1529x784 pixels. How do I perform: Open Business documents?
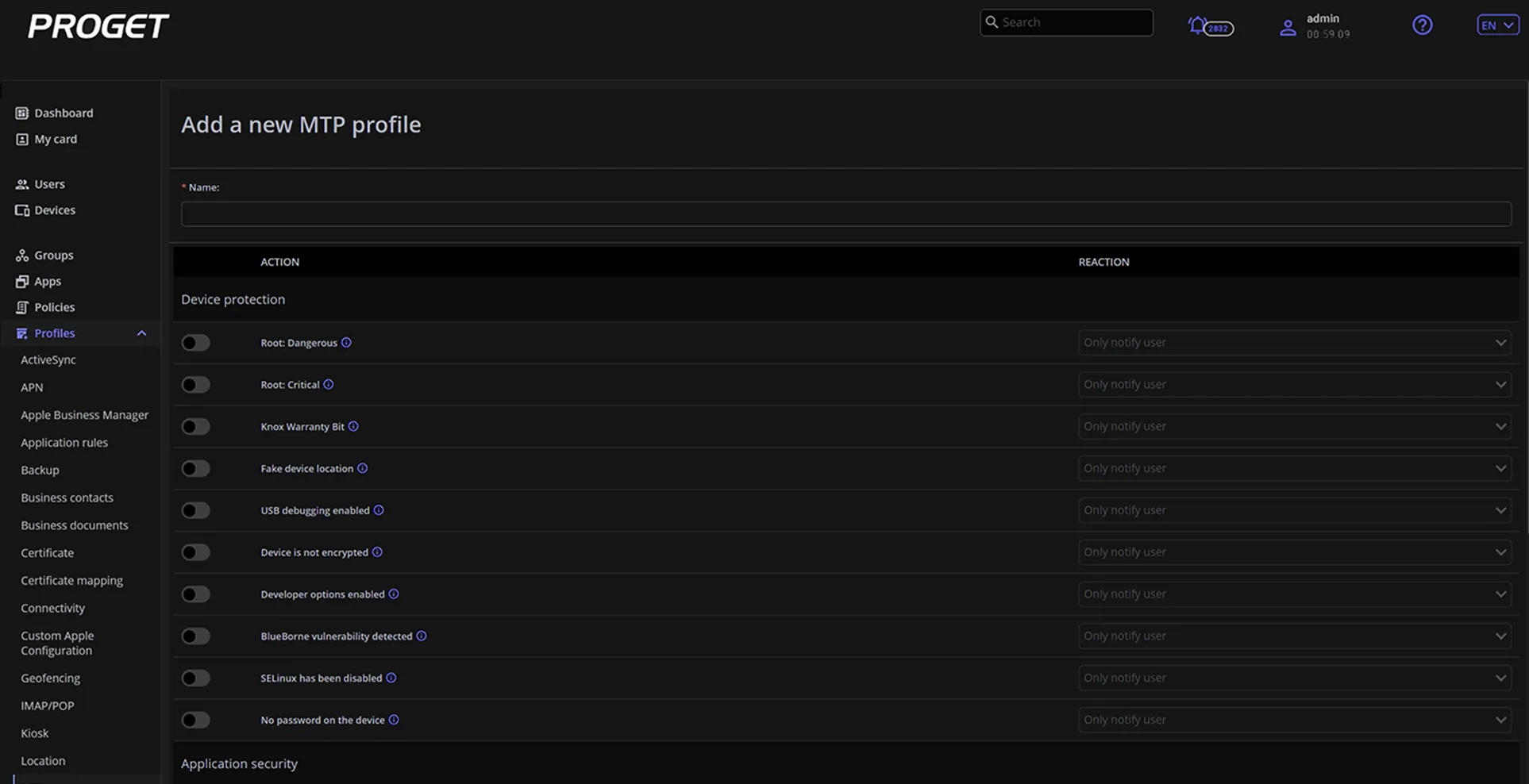[74, 525]
